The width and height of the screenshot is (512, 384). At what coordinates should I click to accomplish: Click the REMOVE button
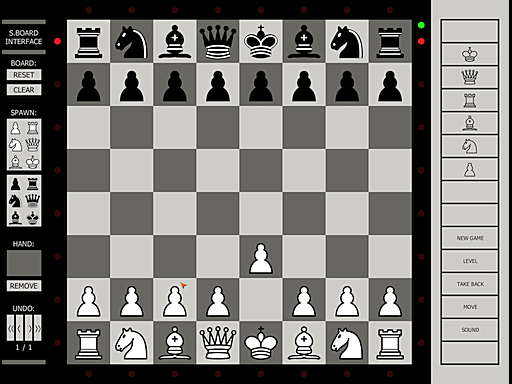24,286
